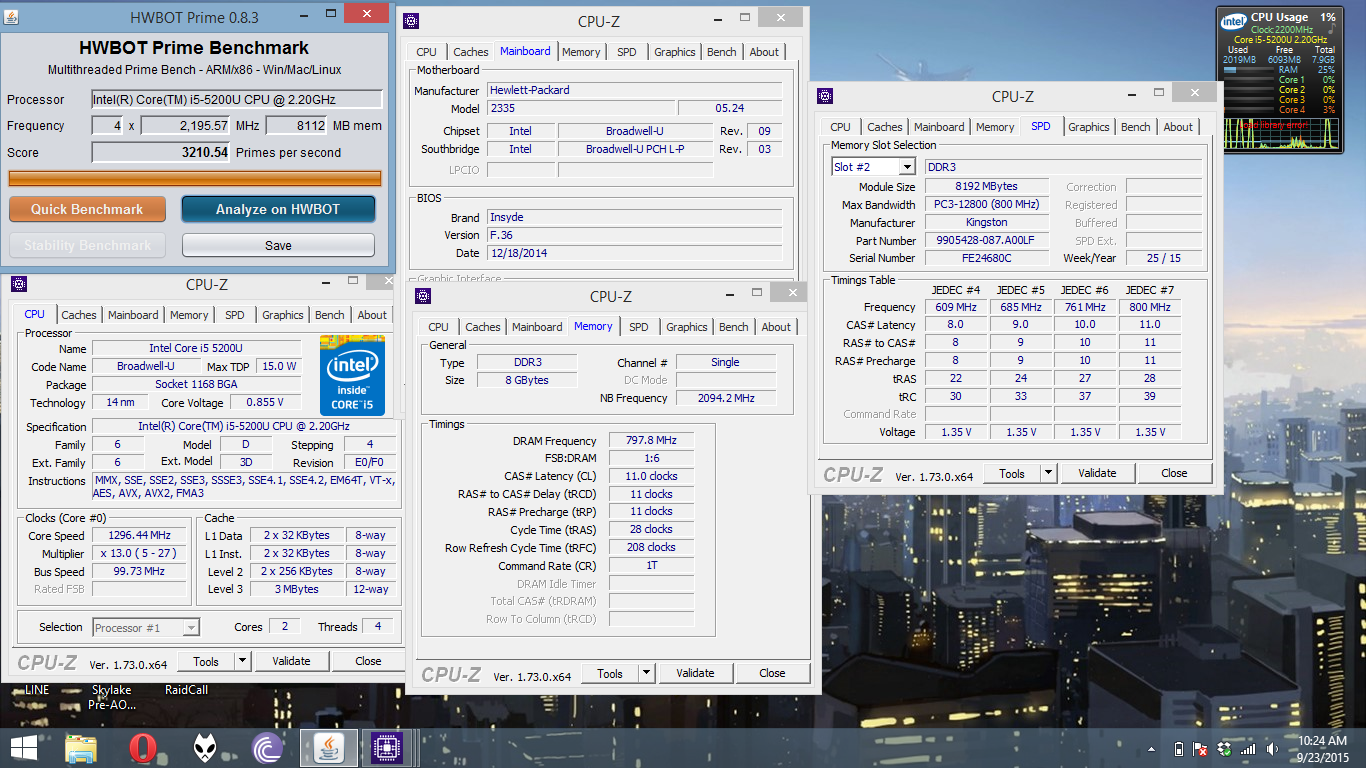Screen dimensions: 1366x768
Task: Expand the Tools arrow in the SPD window
Action: click(x=1048, y=473)
